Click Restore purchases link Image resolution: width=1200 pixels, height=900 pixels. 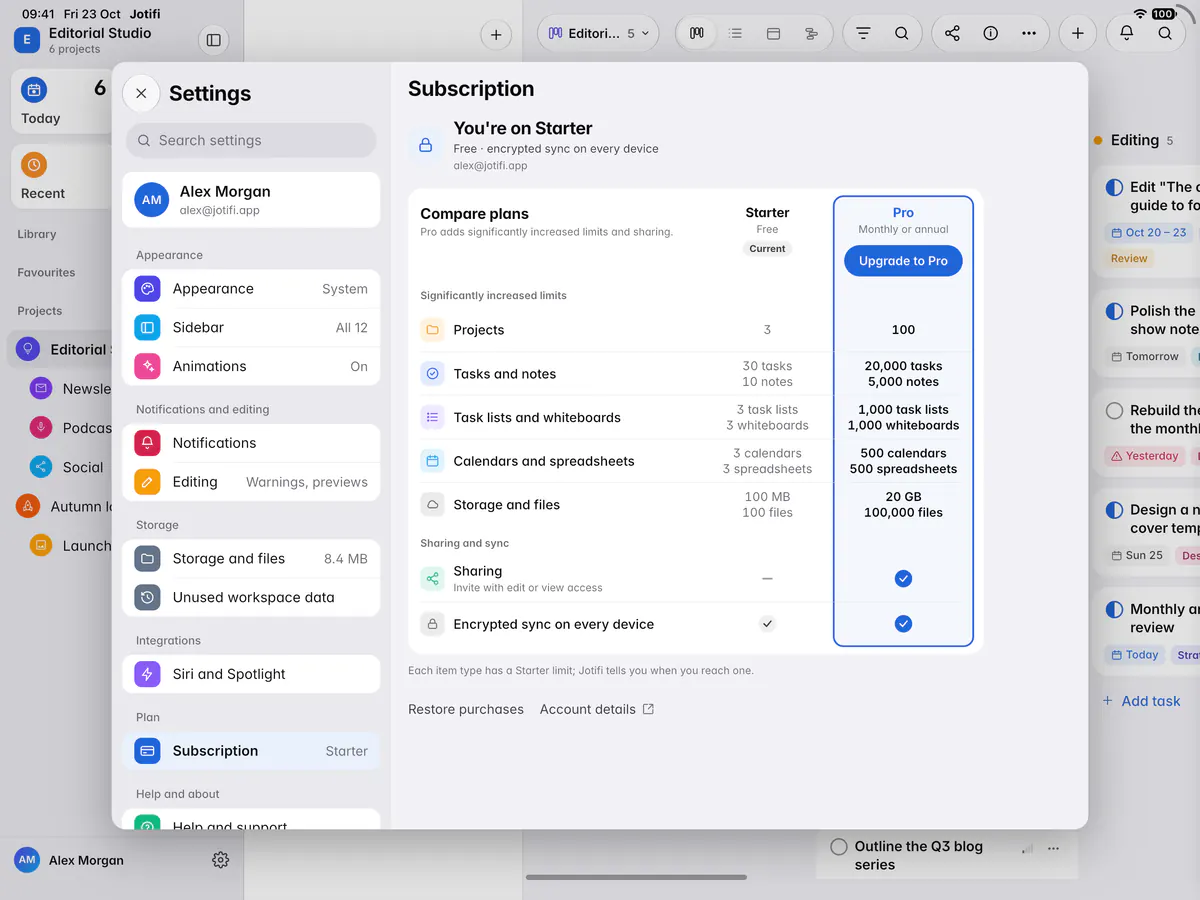click(466, 709)
